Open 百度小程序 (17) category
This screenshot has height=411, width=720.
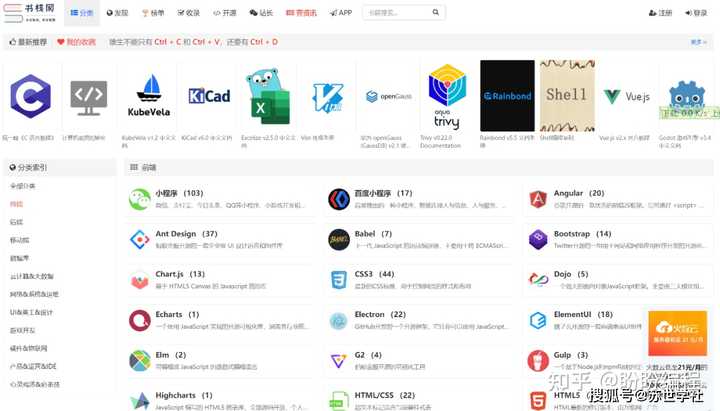tap(383, 193)
